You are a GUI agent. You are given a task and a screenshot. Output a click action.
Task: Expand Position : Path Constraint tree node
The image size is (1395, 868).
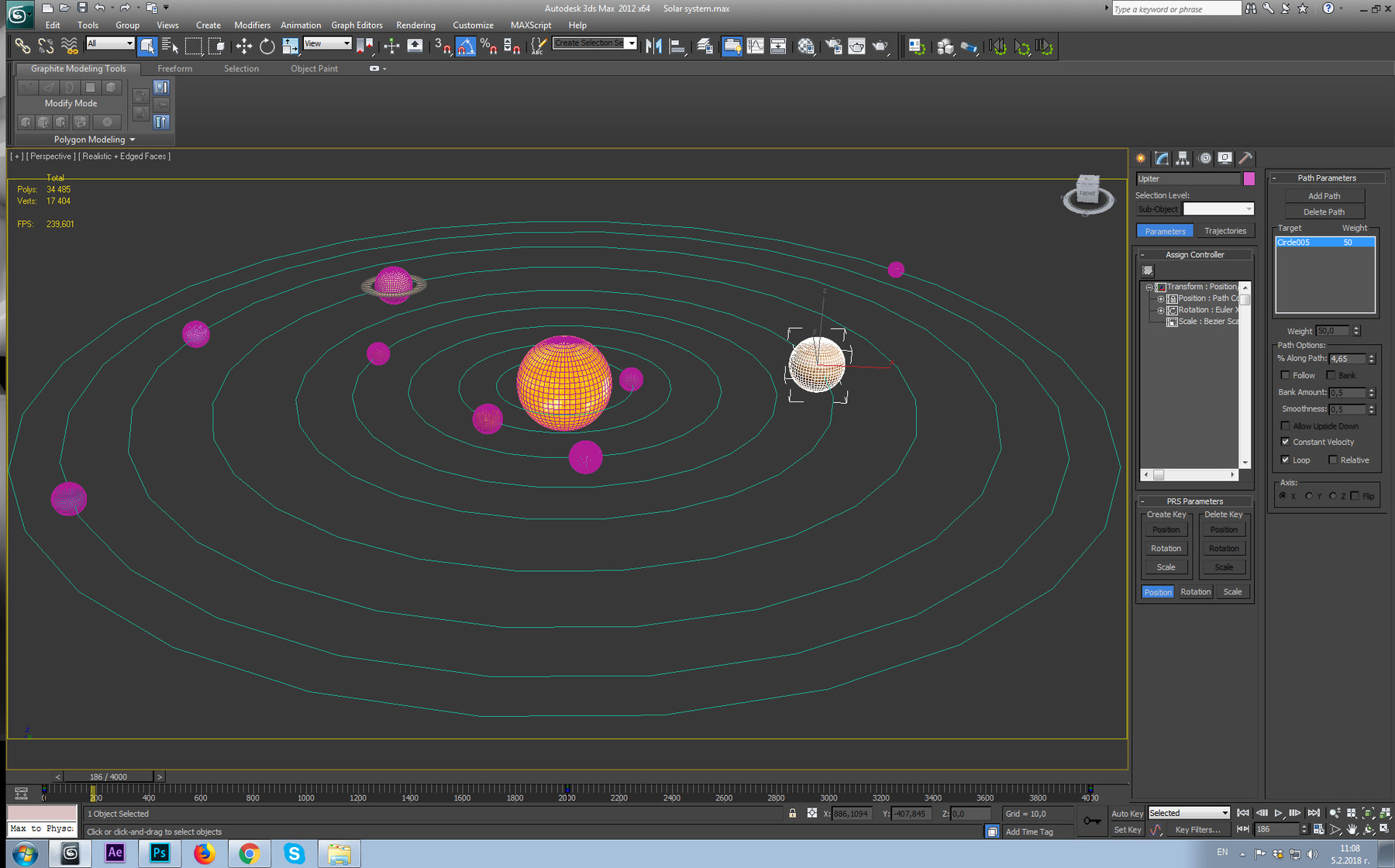click(1160, 298)
